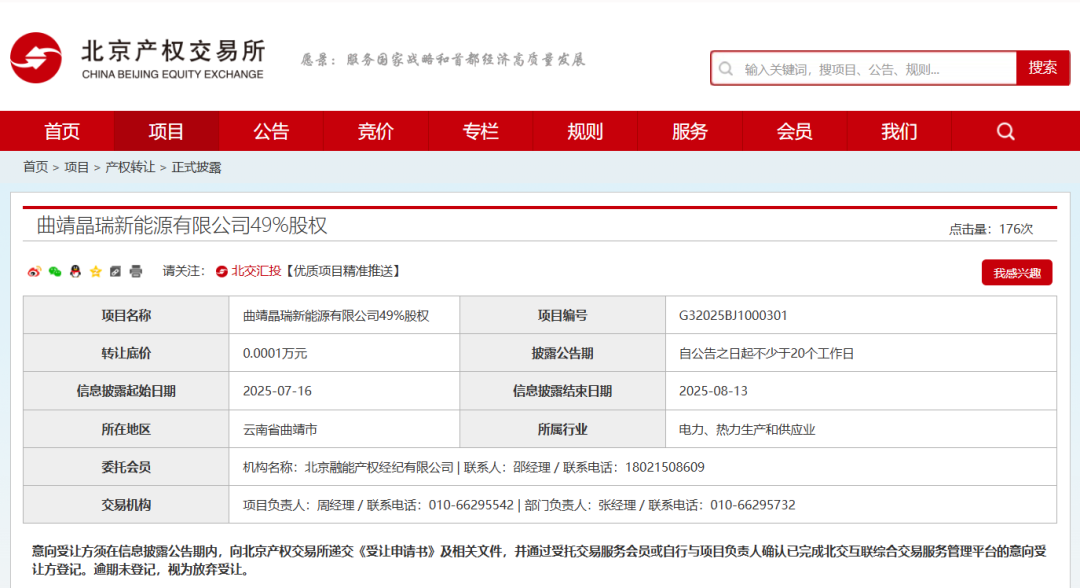Click the 项目编号 table header cell
This screenshot has height=588, width=1080.
tap(563, 315)
